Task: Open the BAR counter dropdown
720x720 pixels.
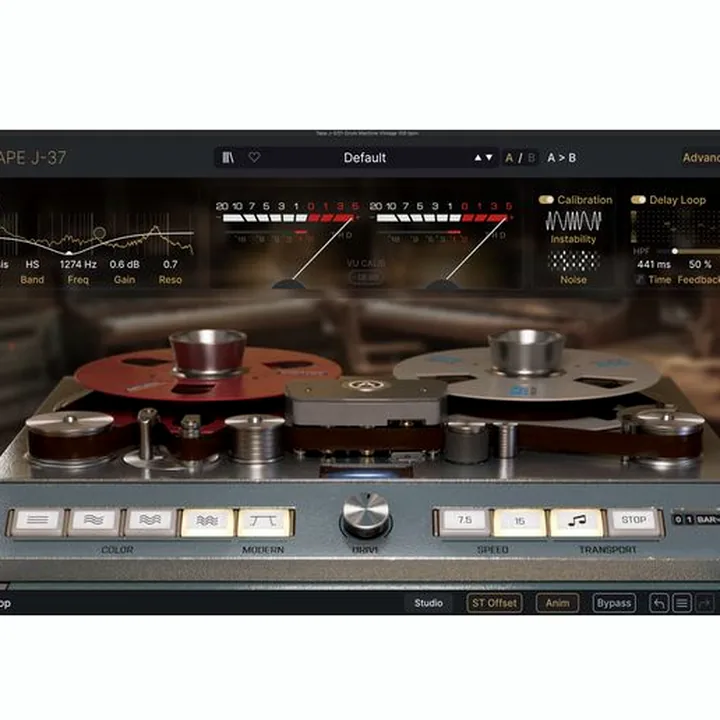Action: (x=707, y=519)
